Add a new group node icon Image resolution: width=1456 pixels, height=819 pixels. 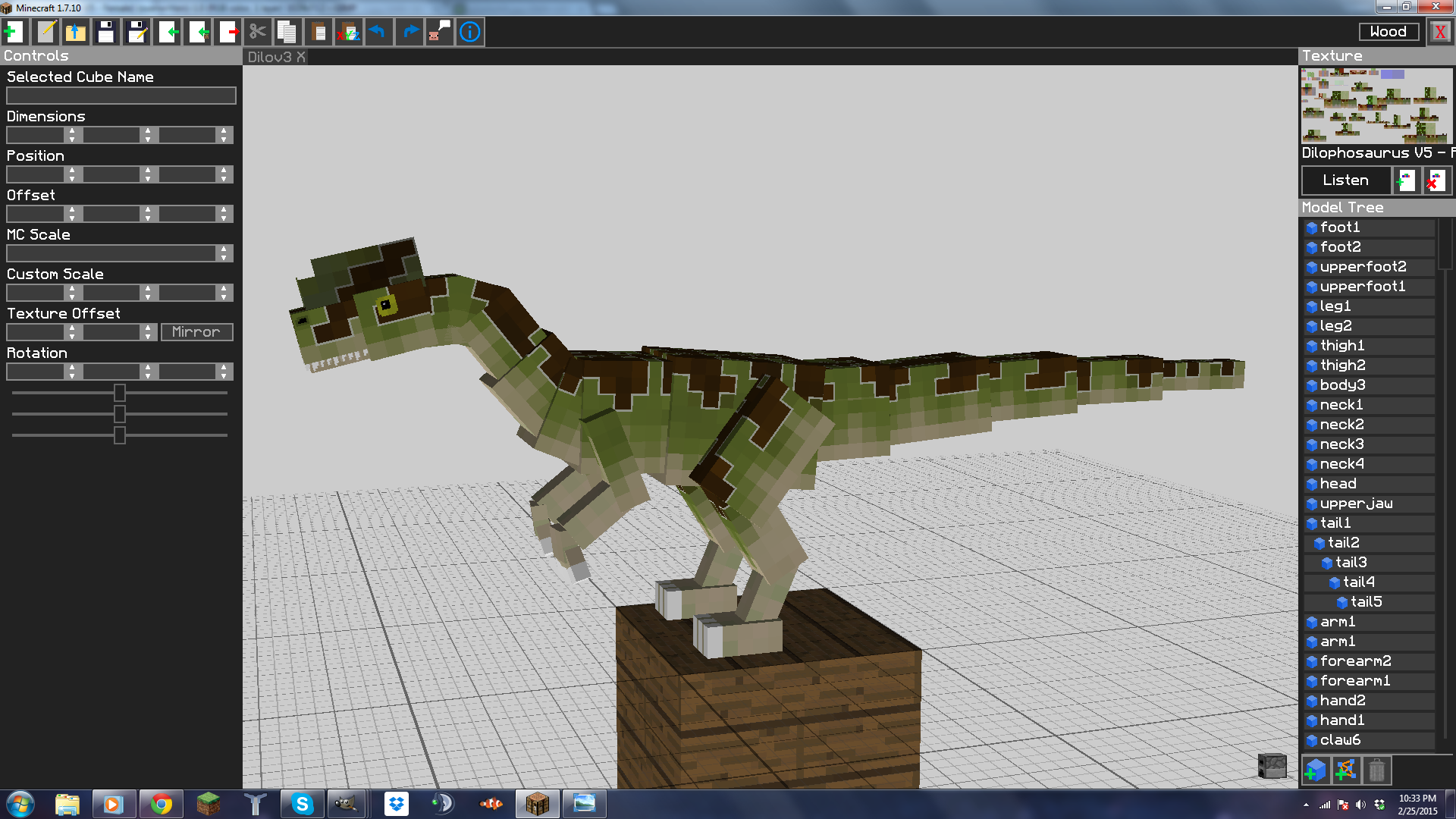(x=1346, y=770)
